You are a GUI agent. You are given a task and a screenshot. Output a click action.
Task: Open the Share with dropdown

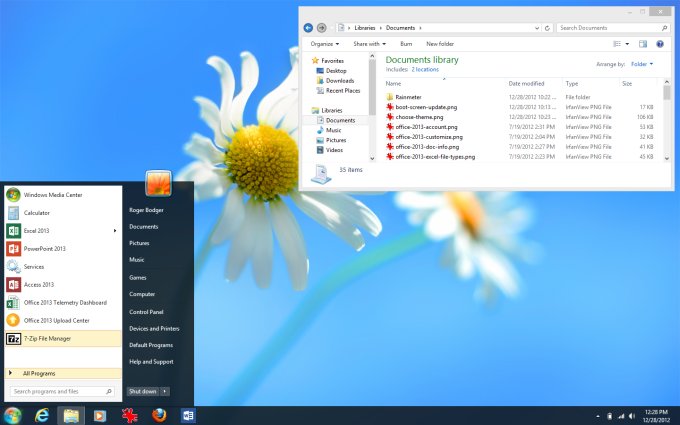click(369, 44)
